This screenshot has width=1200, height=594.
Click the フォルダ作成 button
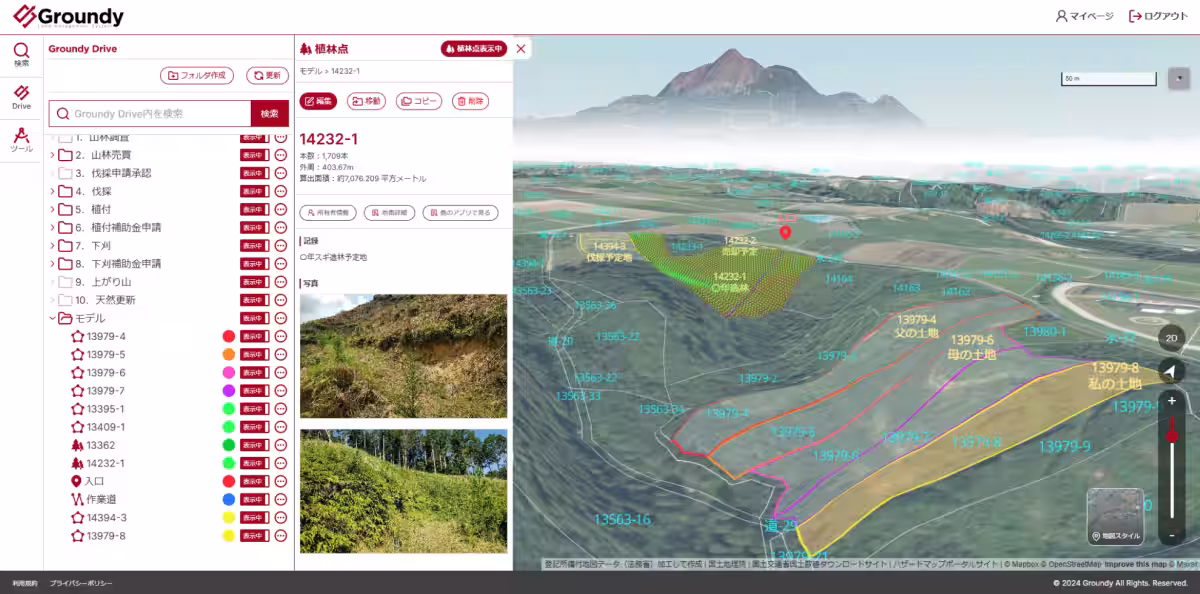click(197, 75)
